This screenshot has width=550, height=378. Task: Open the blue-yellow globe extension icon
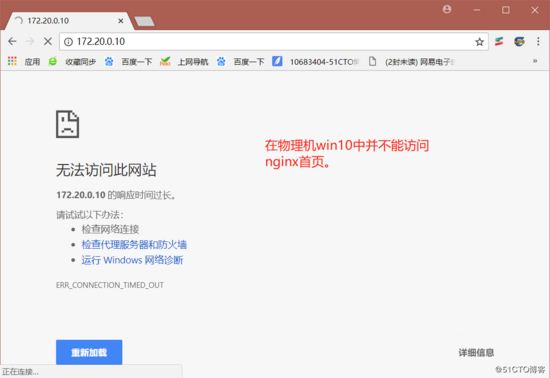tap(519, 41)
